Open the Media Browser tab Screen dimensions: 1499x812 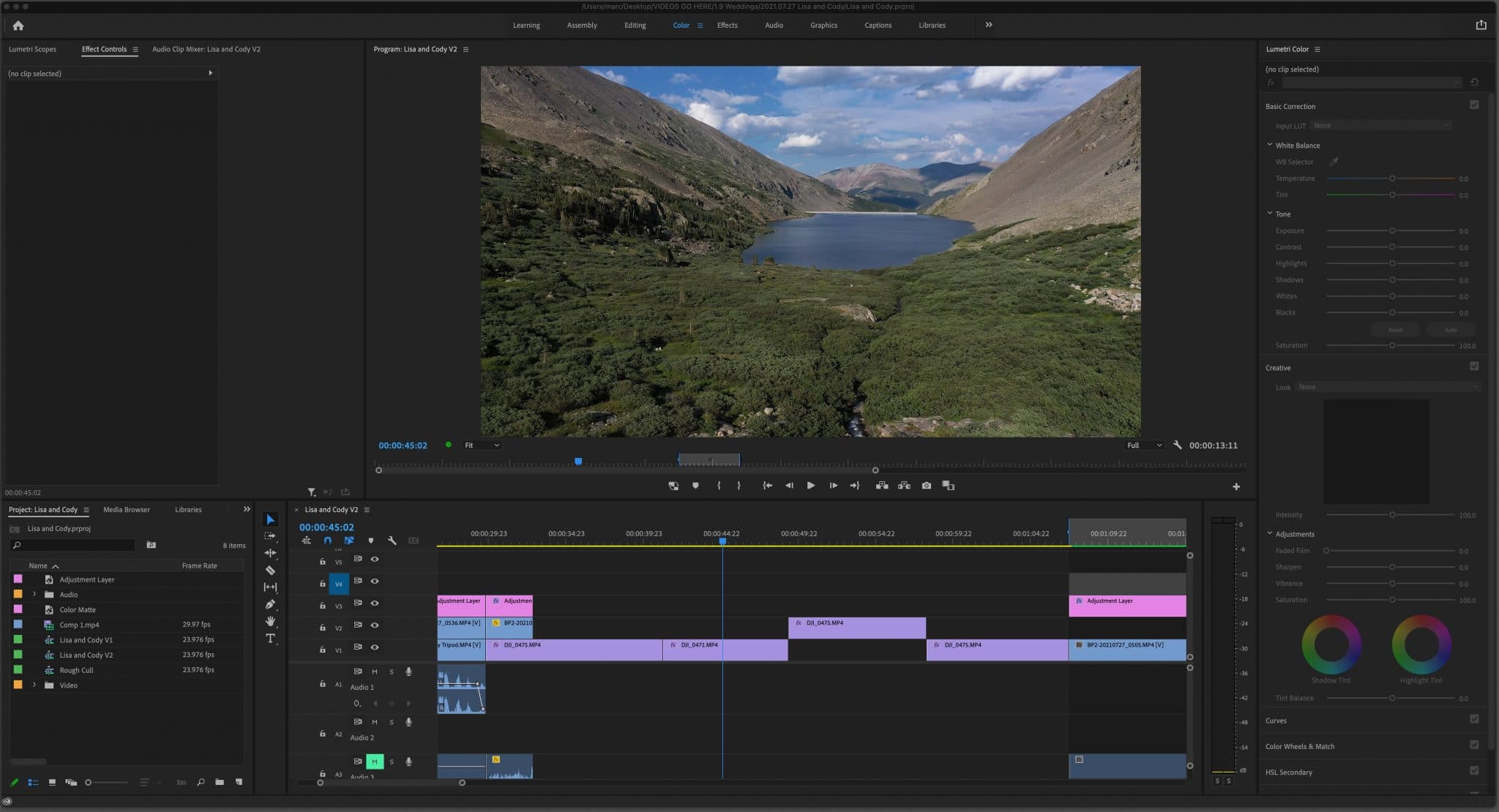[126, 510]
